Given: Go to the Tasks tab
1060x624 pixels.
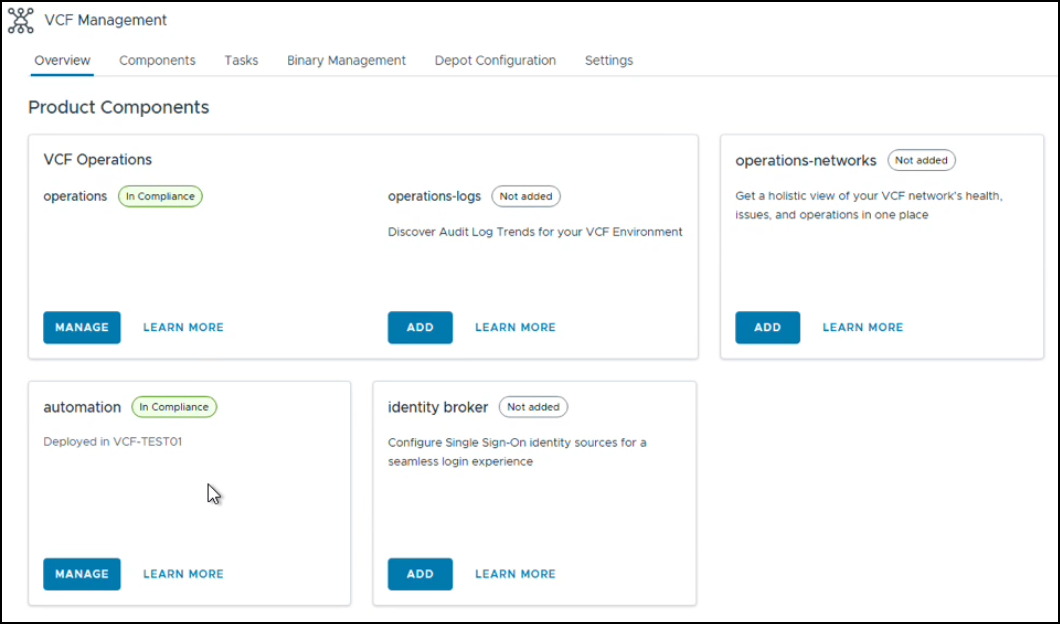Looking at the screenshot, I should pos(241,60).
